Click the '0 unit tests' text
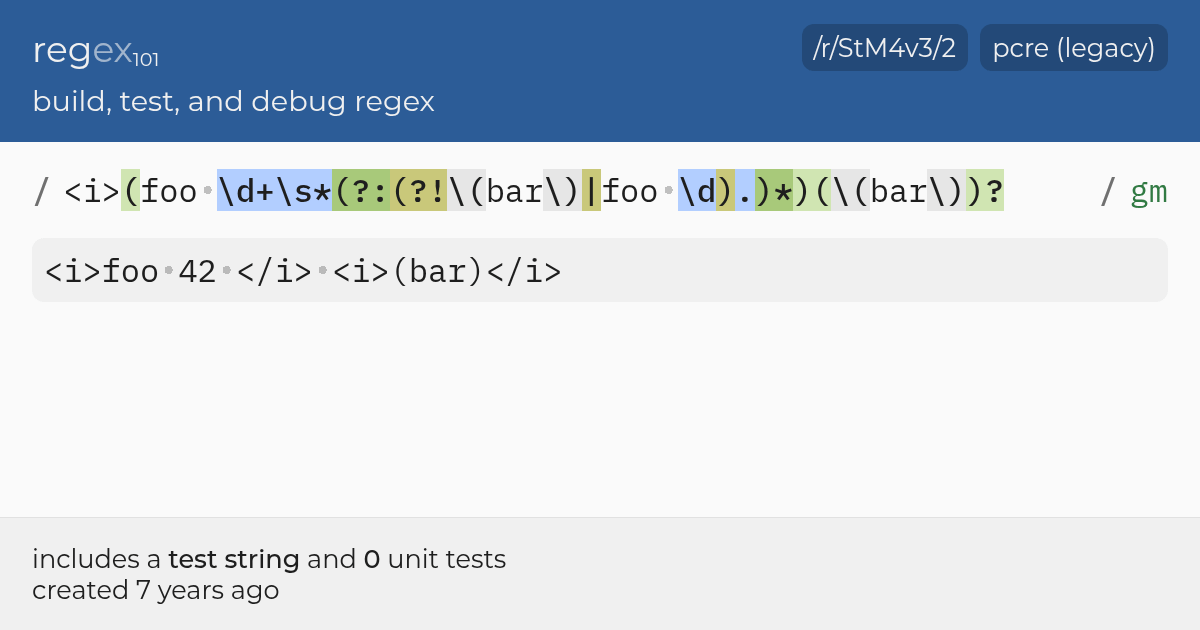Image resolution: width=1200 pixels, height=630 pixels. point(434,559)
